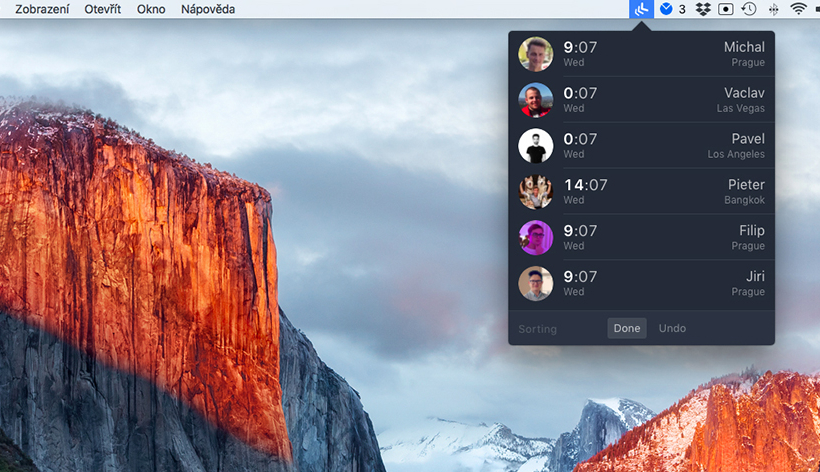820x472 pixels.
Task: Click Pavel's black and white avatar
Action: (x=536, y=146)
